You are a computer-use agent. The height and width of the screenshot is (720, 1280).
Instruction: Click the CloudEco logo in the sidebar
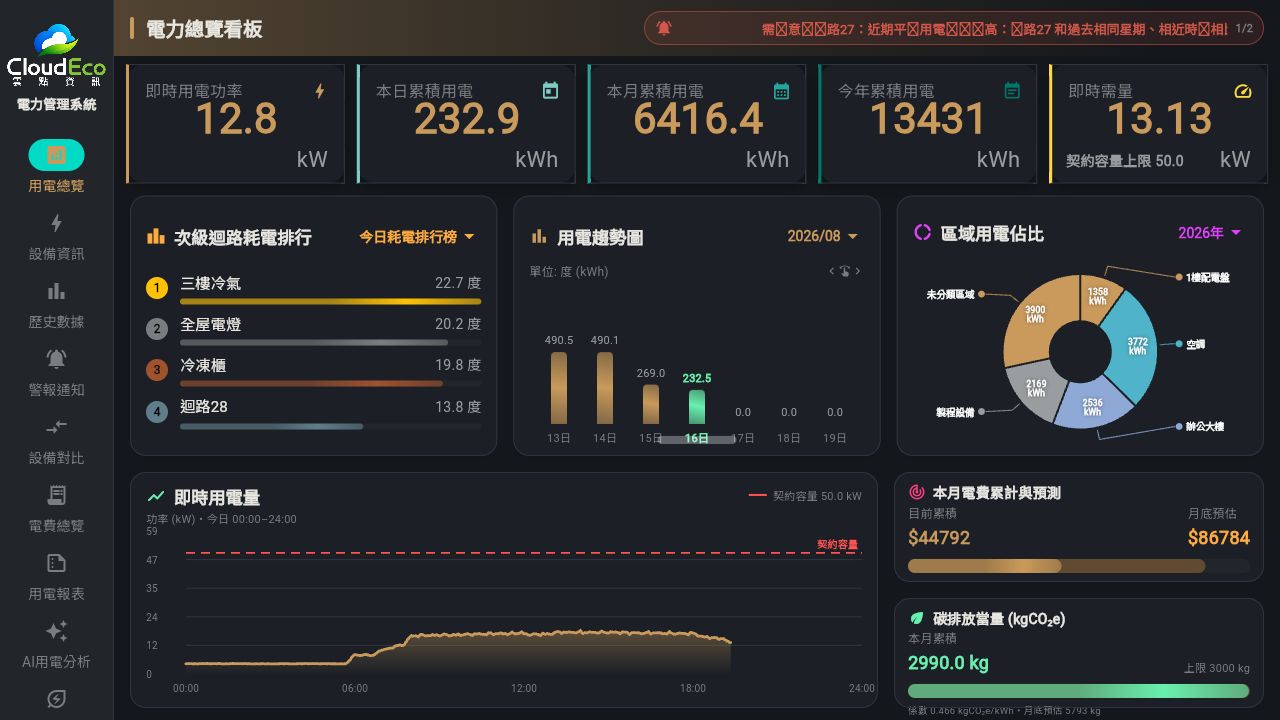point(56,55)
